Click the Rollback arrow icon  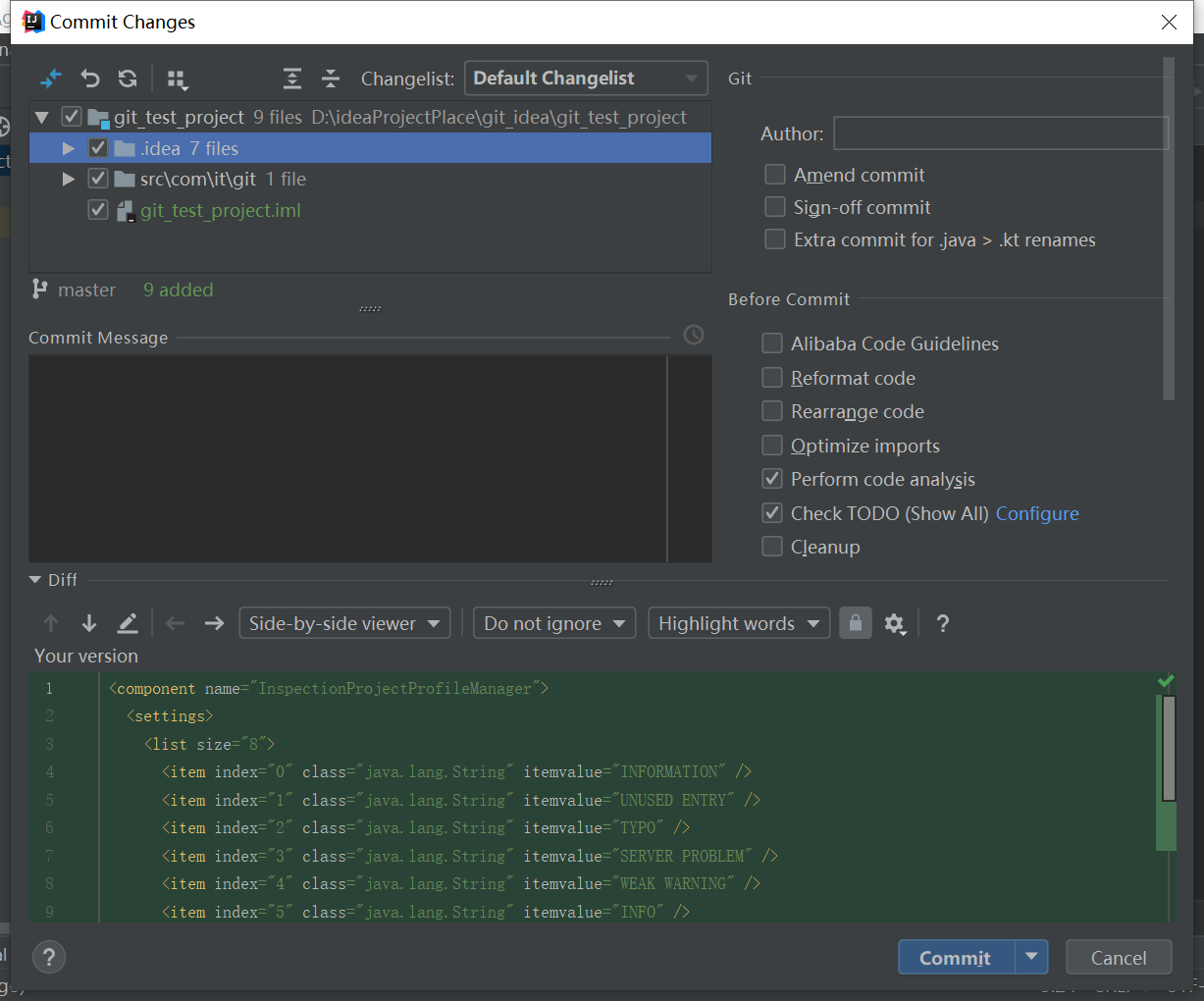click(90, 79)
